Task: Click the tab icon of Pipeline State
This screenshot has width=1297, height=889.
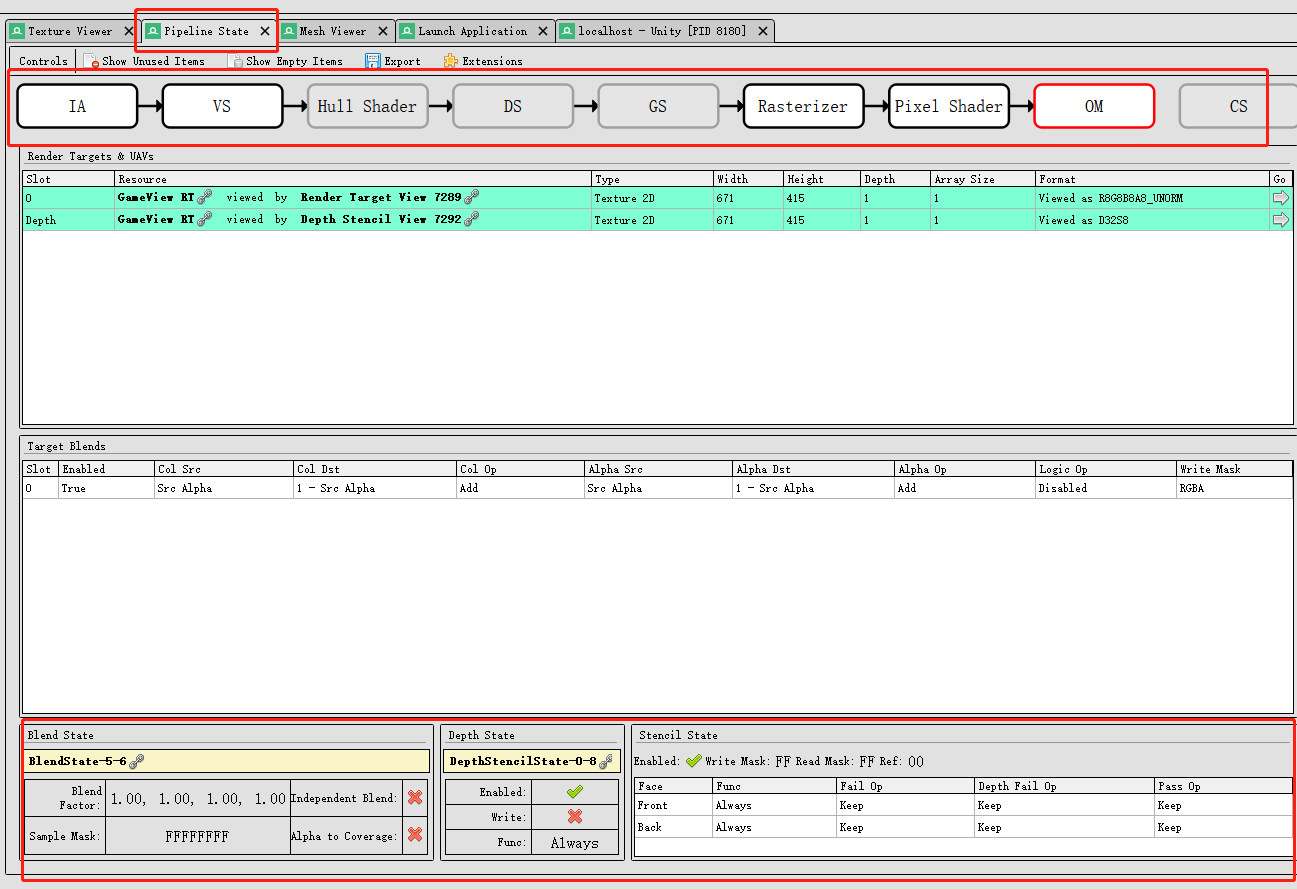Action: tap(153, 31)
